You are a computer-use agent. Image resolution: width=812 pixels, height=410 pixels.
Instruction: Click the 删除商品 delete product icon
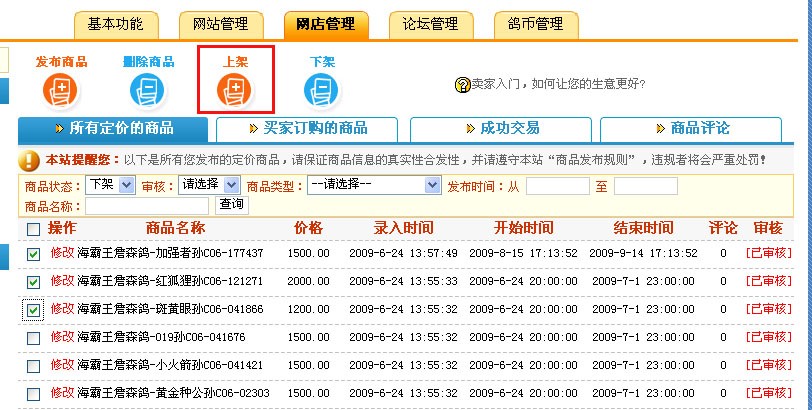148,92
